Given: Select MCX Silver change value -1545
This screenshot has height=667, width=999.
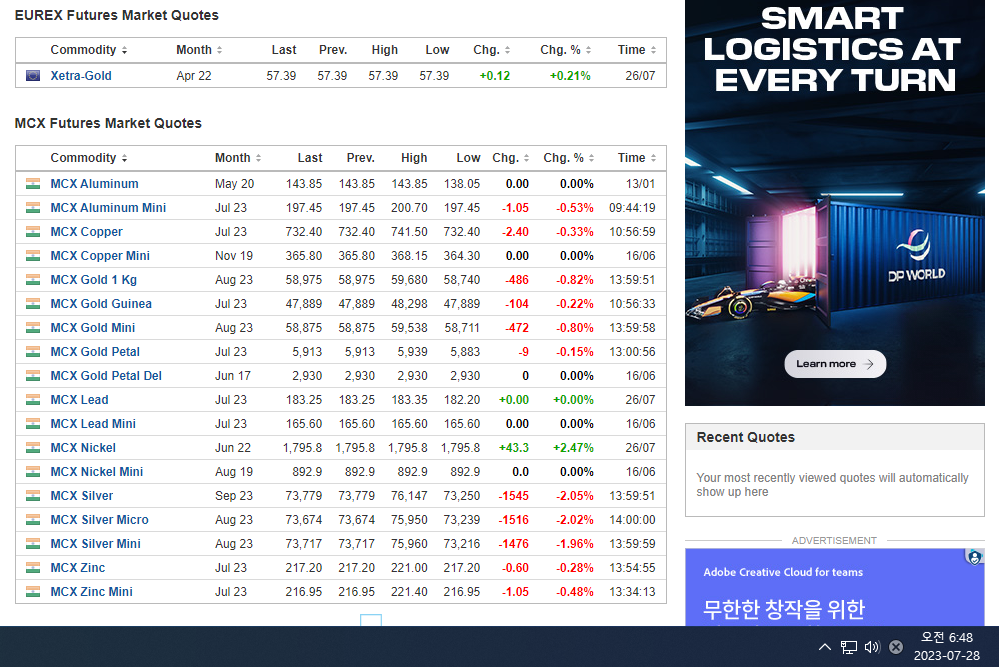Looking at the screenshot, I should pos(514,496).
